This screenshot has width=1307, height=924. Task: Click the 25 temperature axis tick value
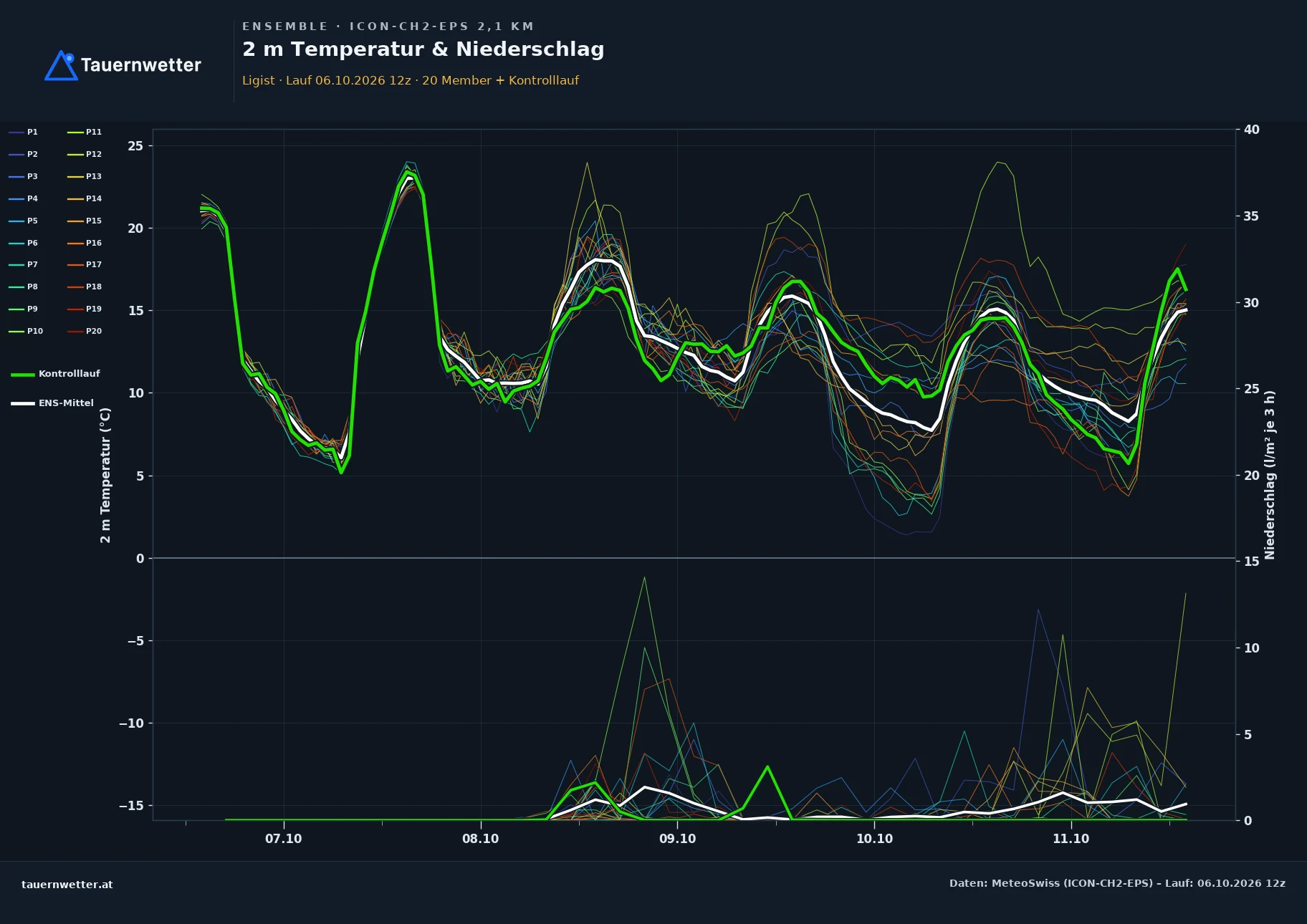point(135,146)
